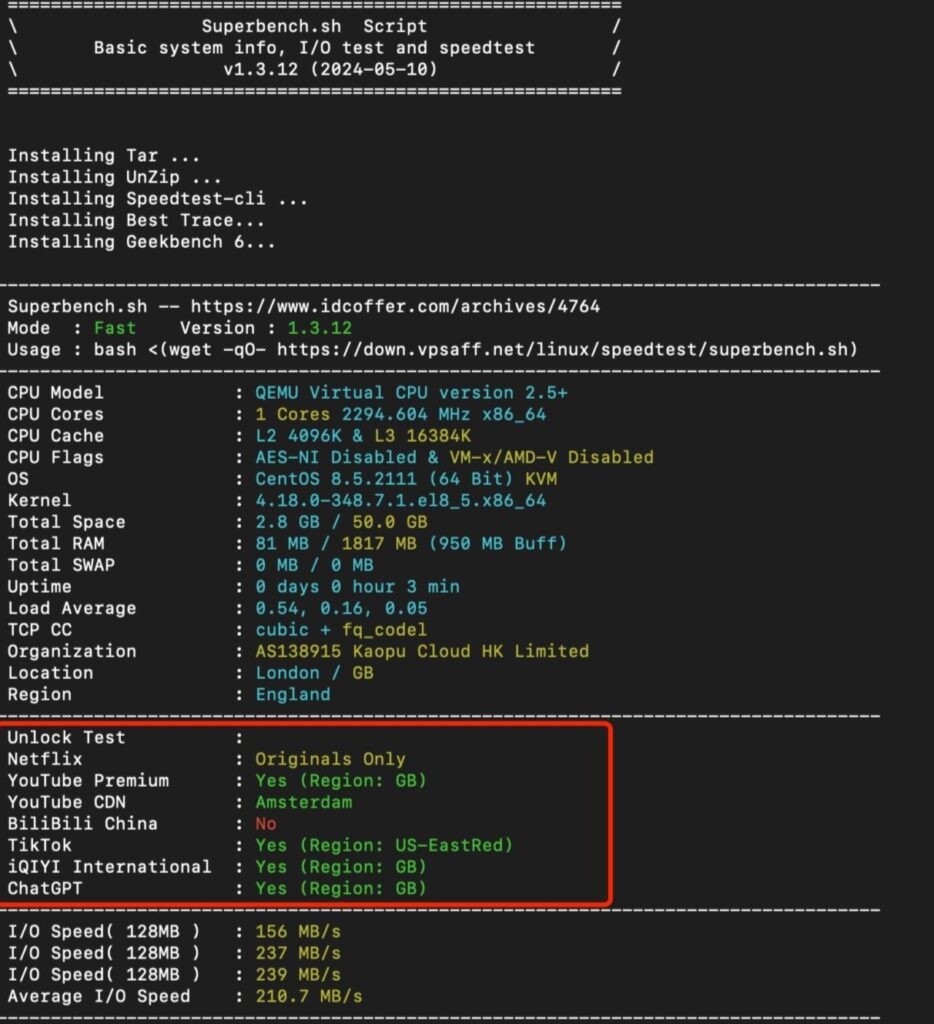Click the kernel version string
This screenshot has height=1024, width=934.
400,500
